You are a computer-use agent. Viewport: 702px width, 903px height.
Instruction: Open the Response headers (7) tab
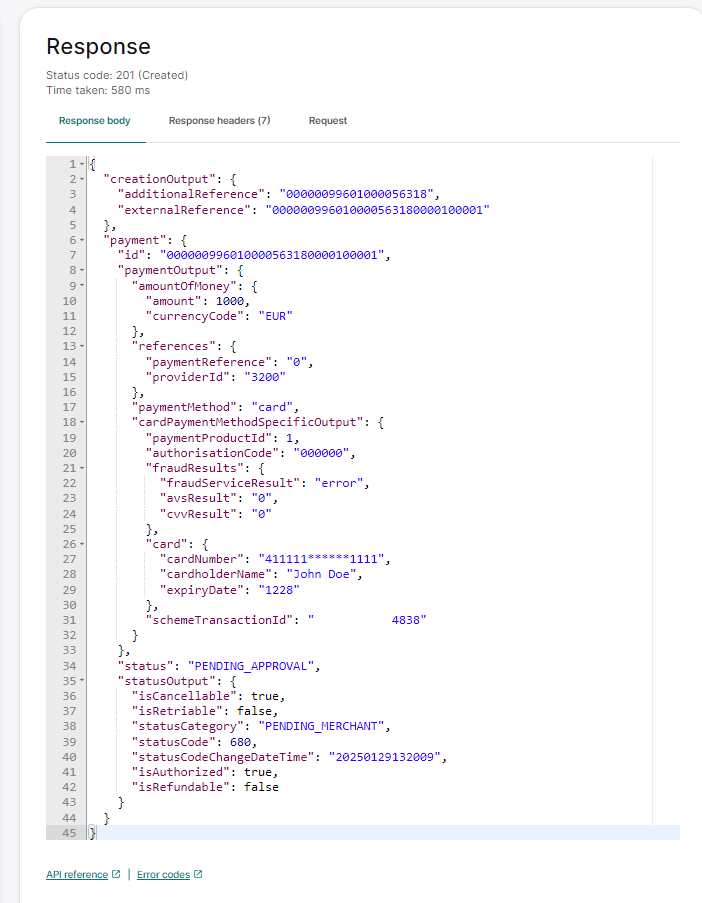click(219, 121)
